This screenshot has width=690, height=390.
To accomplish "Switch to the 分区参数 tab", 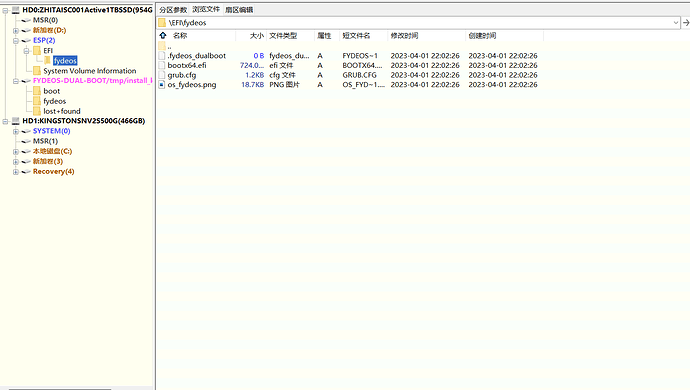I will (173, 9).
